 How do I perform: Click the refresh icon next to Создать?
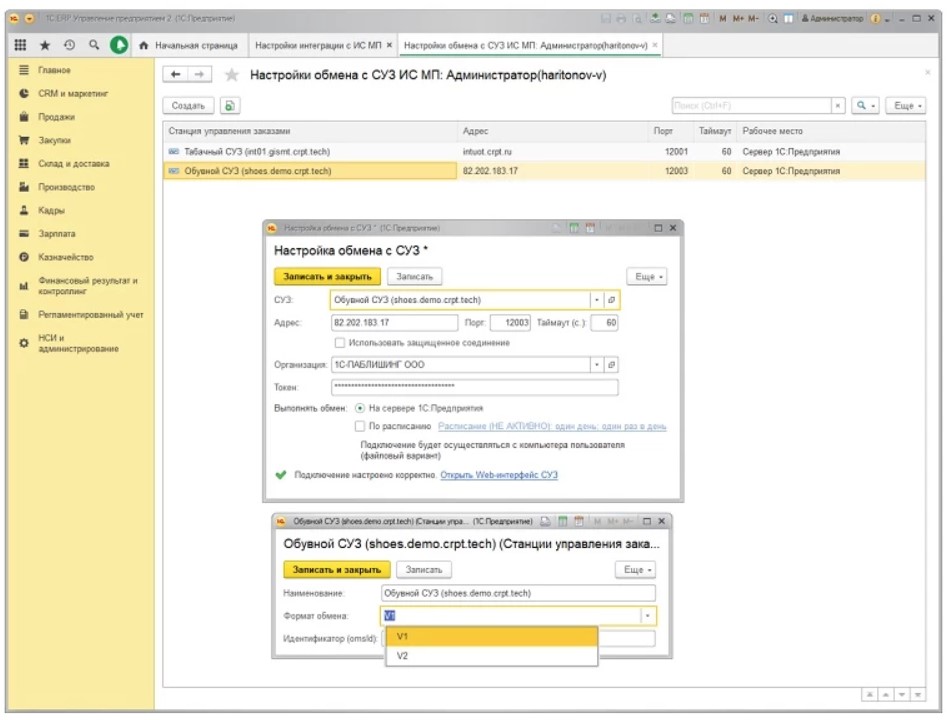(230, 105)
